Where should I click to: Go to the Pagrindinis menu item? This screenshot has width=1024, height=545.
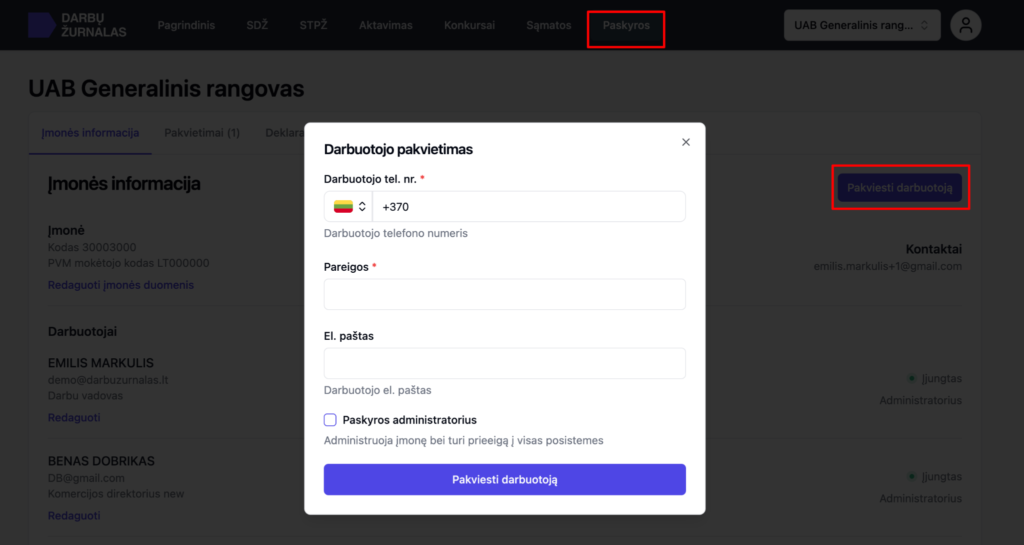(x=186, y=26)
